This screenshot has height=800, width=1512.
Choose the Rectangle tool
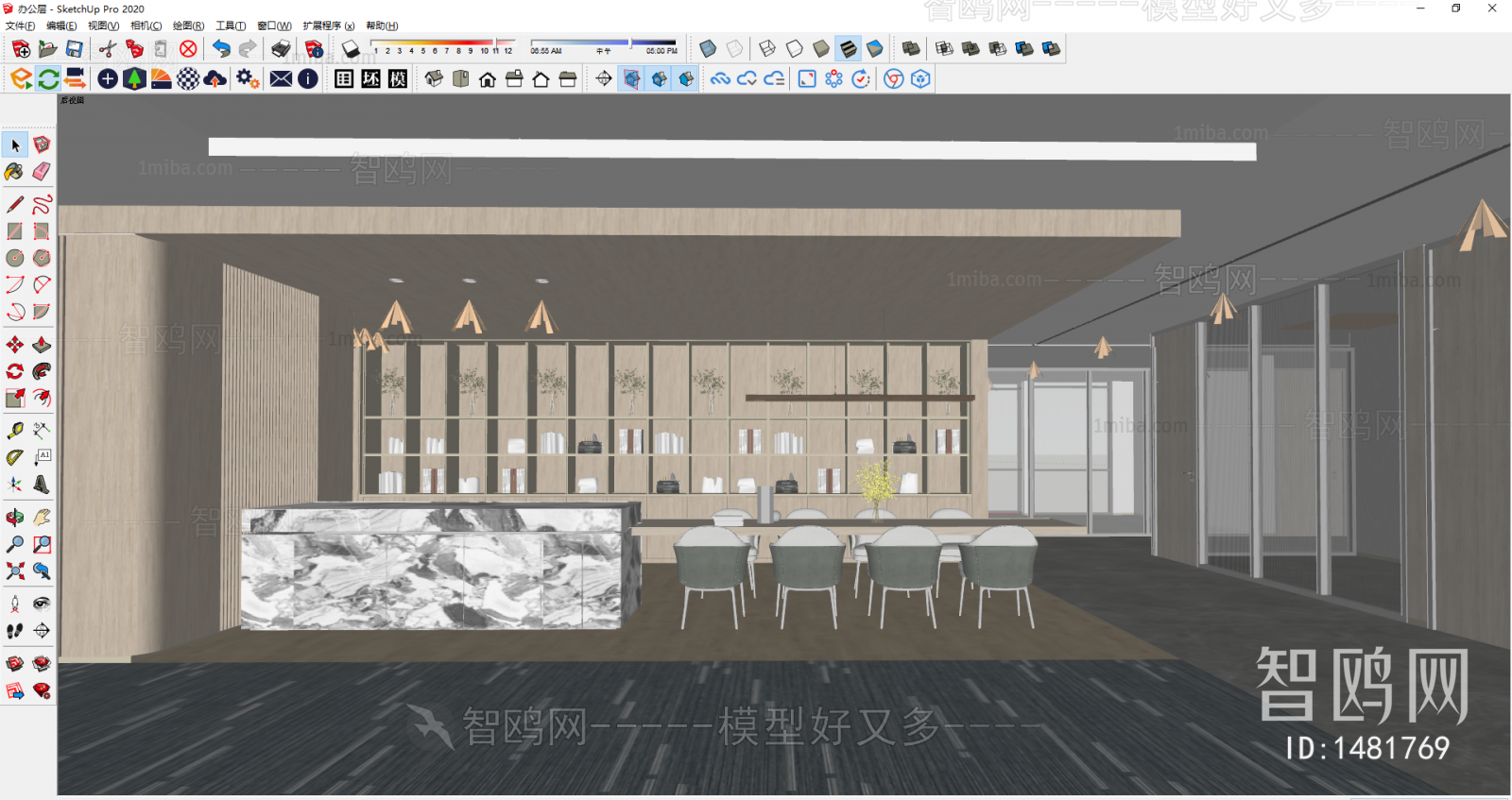pos(15,230)
